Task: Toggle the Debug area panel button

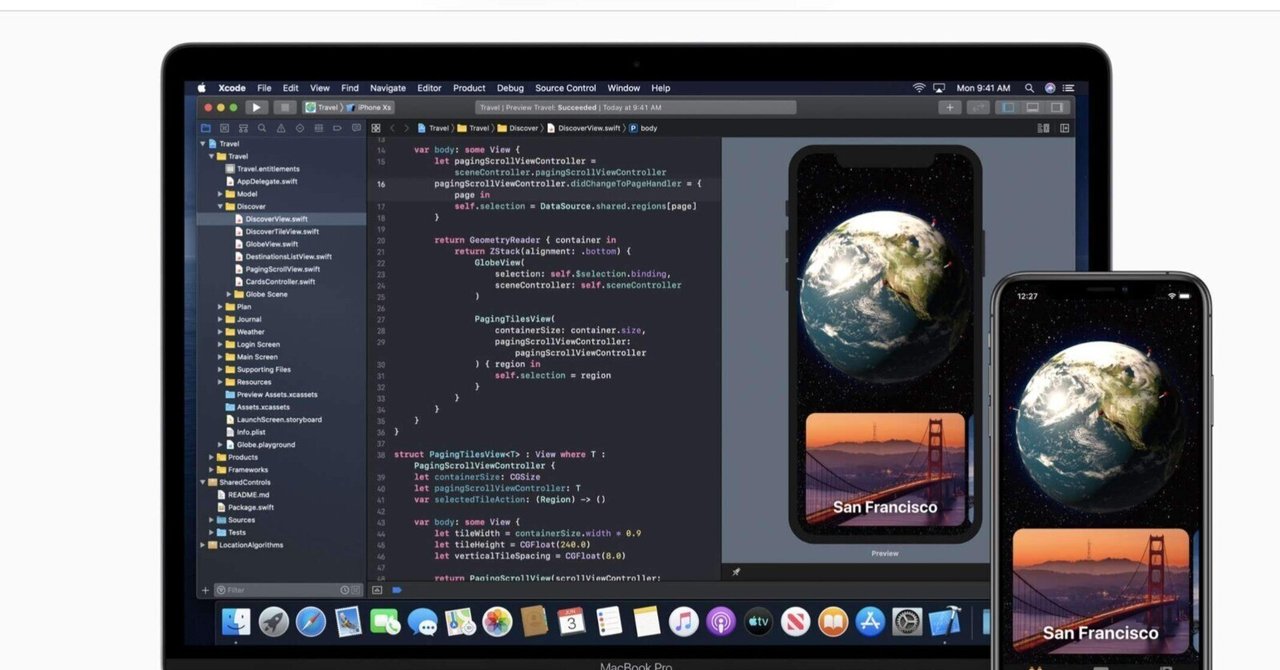Action: click(1032, 107)
